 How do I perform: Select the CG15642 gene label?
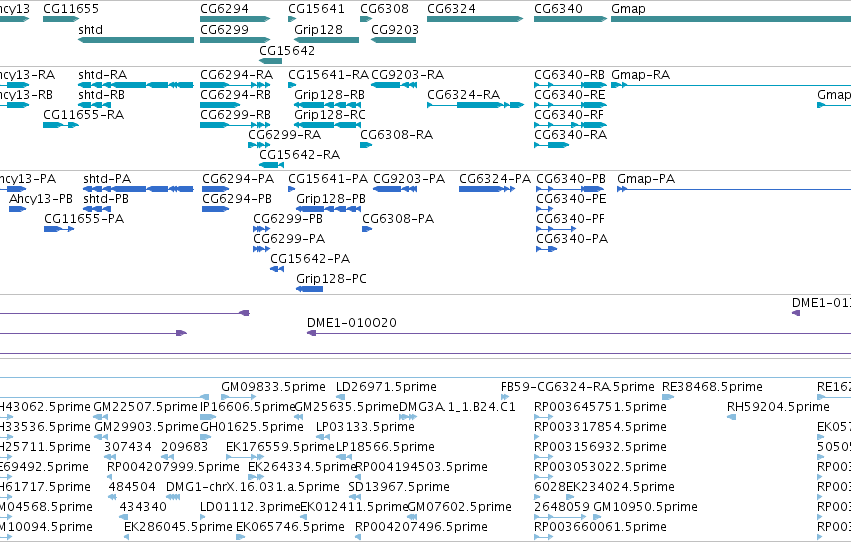pyautogui.click(x=287, y=50)
